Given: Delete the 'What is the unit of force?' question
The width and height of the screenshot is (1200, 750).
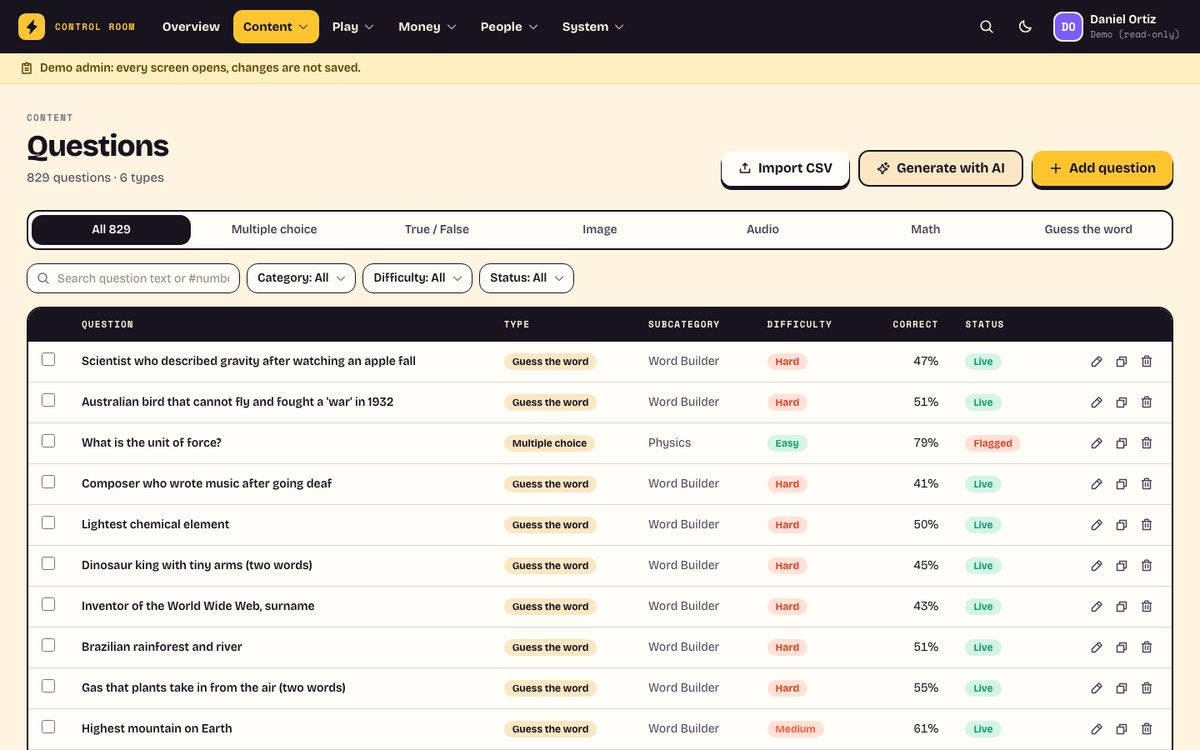Looking at the screenshot, I should [1147, 443].
